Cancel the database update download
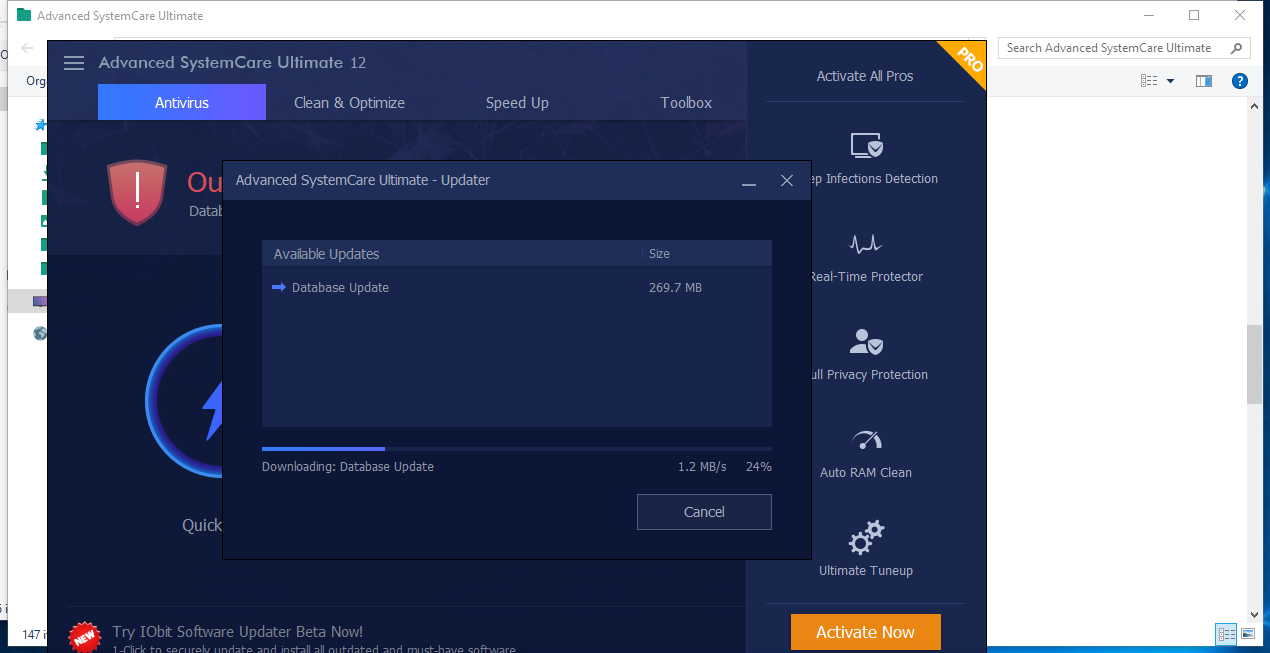 point(704,512)
